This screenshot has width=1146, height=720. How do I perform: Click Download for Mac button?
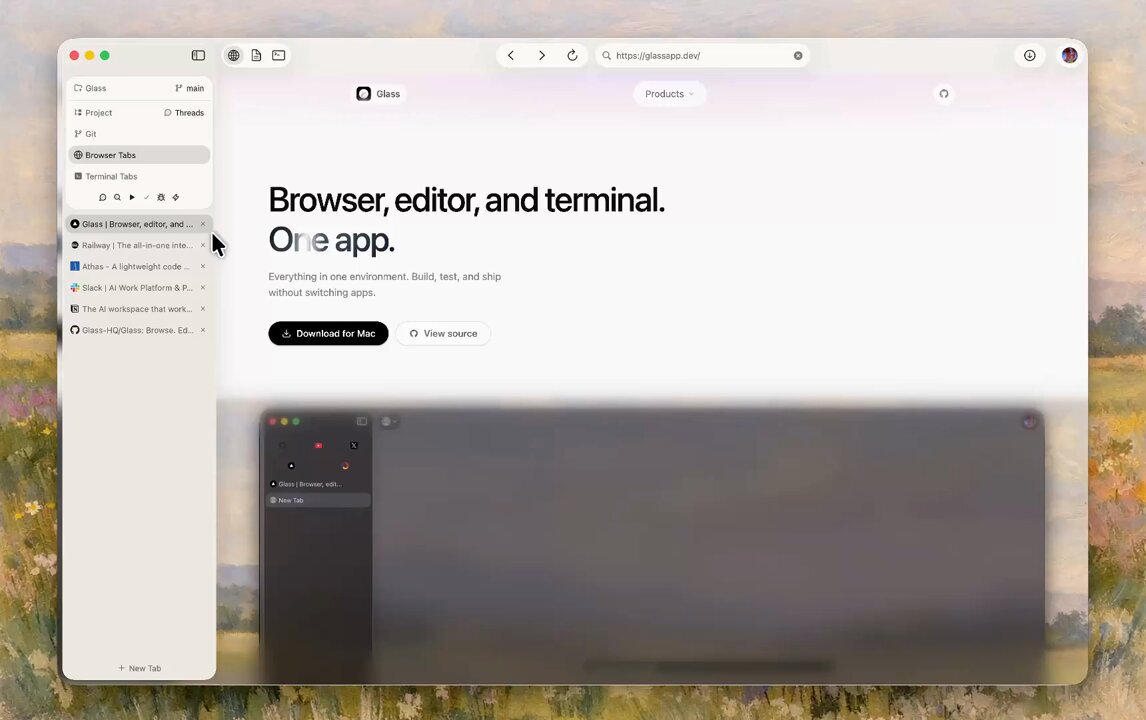(328, 333)
